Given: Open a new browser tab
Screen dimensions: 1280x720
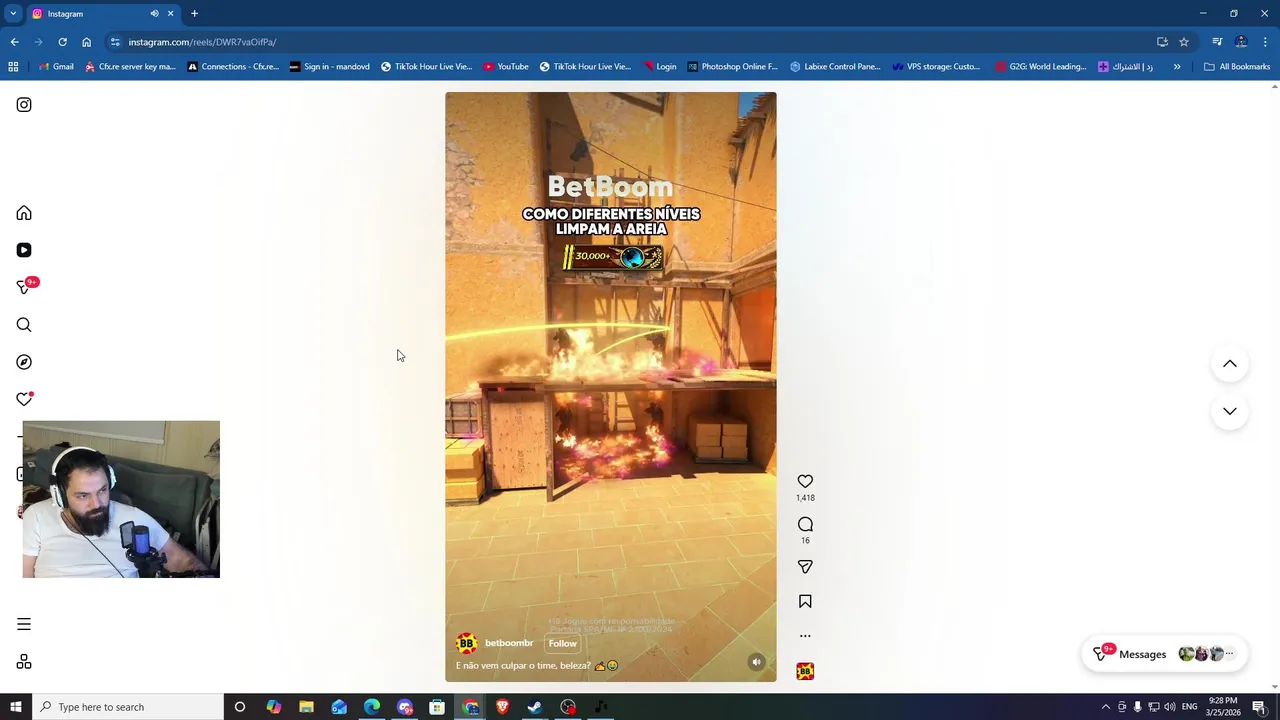Looking at the screenshot, I should (x=194, y=14).
